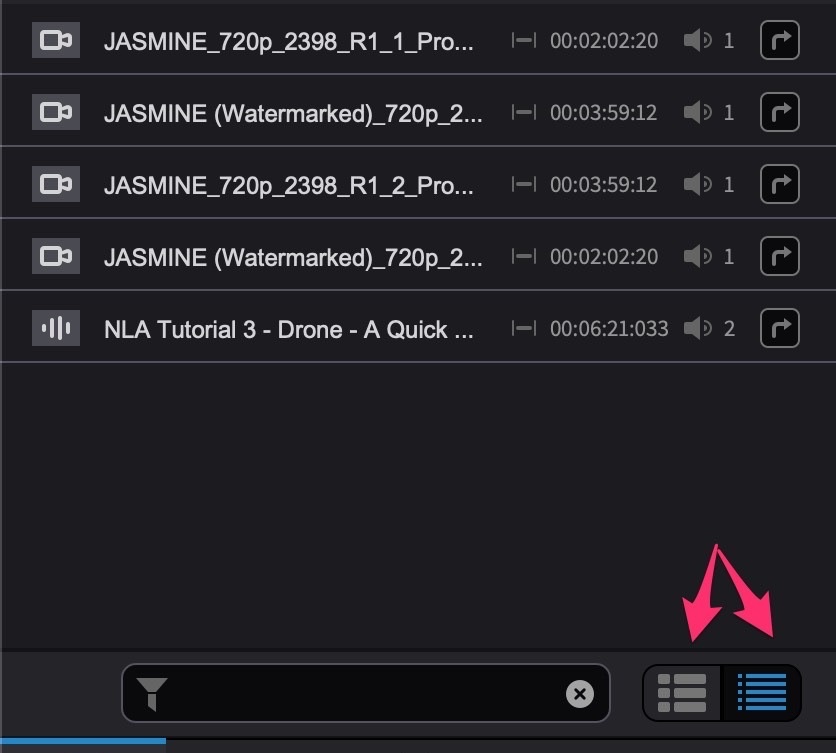Image resolution: width=836 pixels, height=753 pixels.
Task: Select the NLA Tutorial 3 - Drone audio file
Action: click(288, 329)
